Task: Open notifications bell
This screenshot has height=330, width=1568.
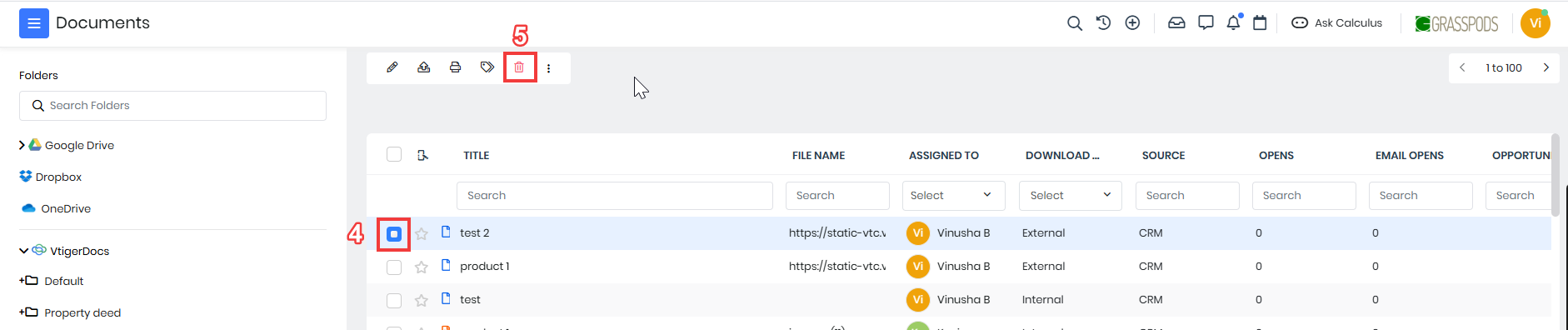Action: click(1234, 22)
